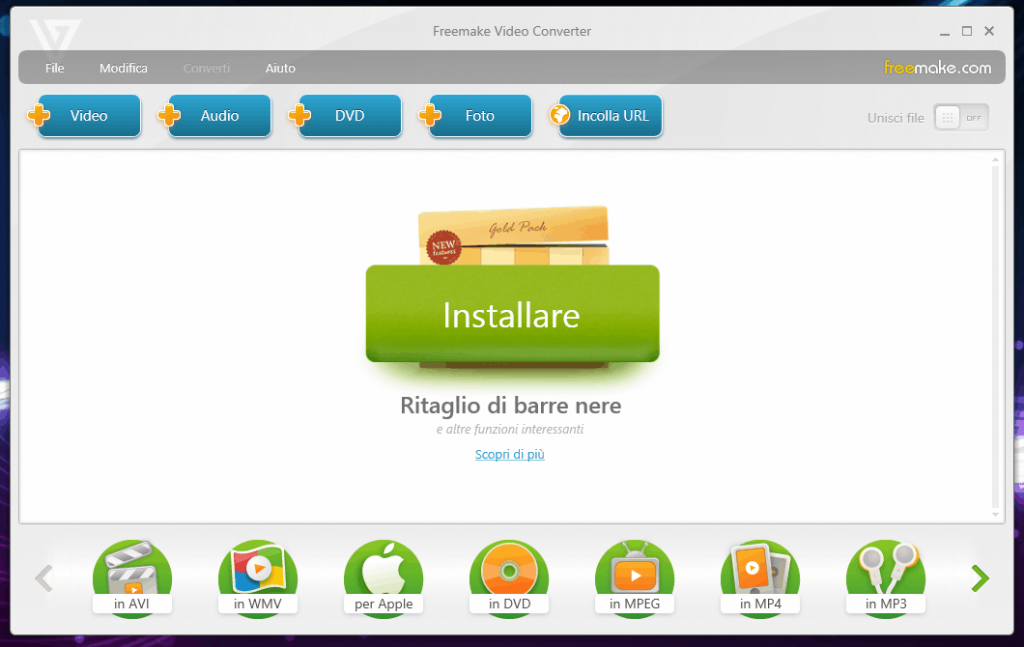Choose the 'in WMV' conversion icon

[x=258, y=578]
